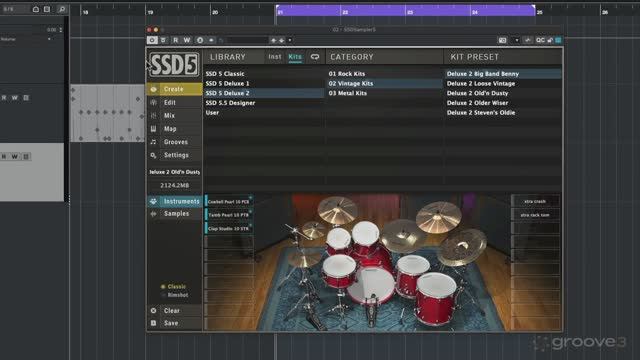Switch to the Edit page
This screenshot has width=640, height=360.
(x=175, y=102)
